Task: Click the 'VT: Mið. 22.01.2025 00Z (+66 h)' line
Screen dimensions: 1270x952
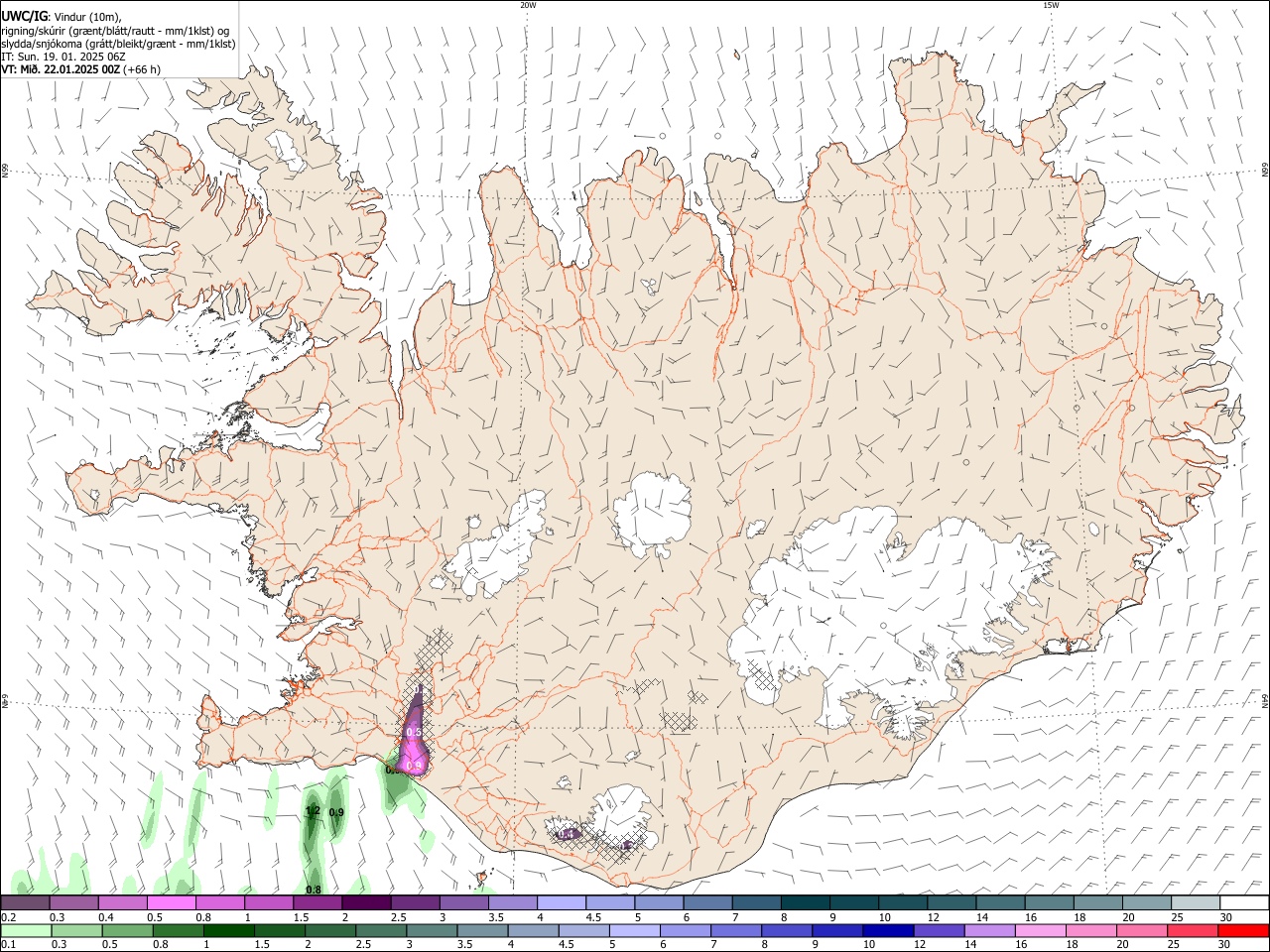Action: point(80,69)
